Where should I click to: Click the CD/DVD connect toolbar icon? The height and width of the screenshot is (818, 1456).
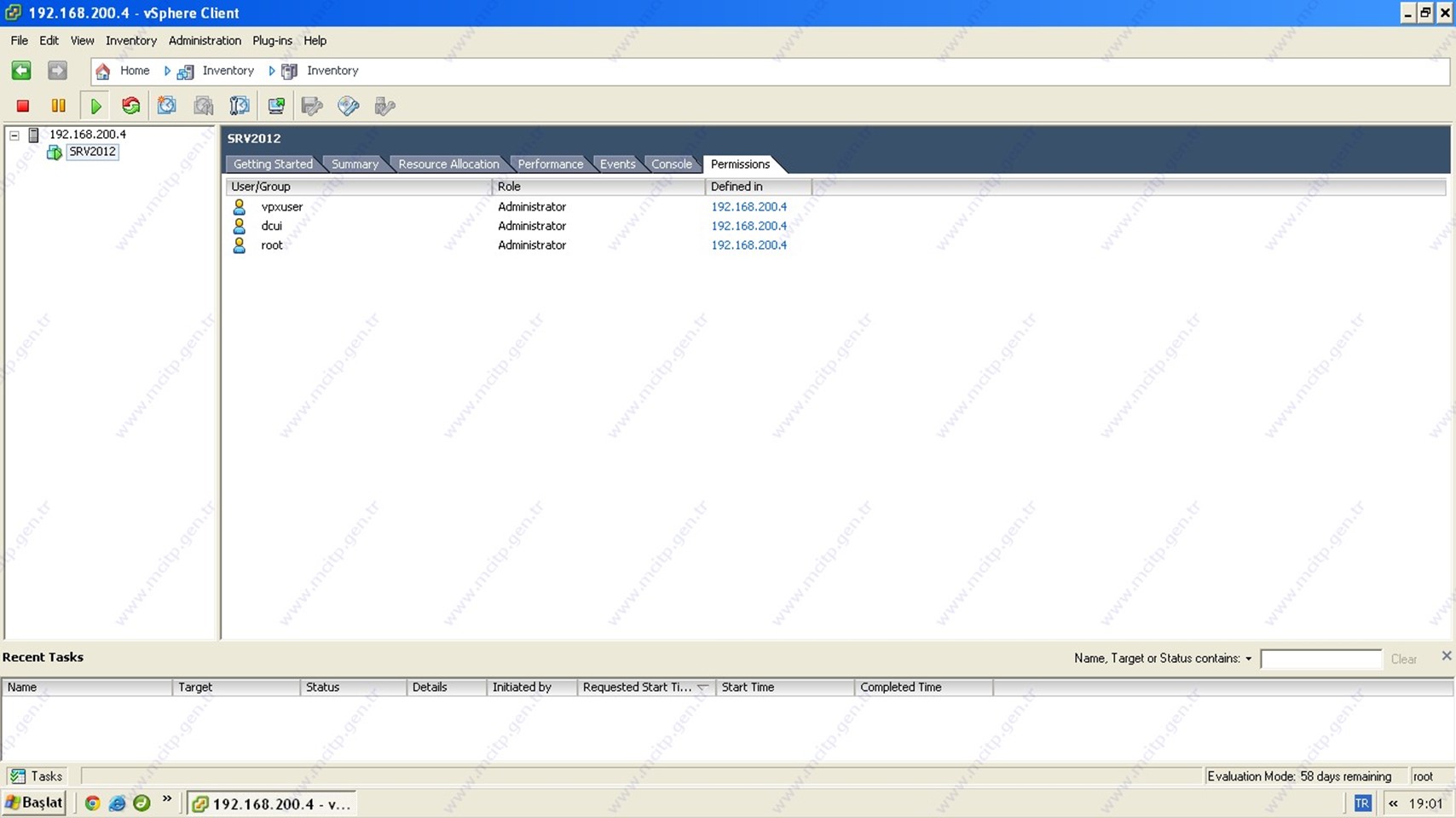pos(349,106)
